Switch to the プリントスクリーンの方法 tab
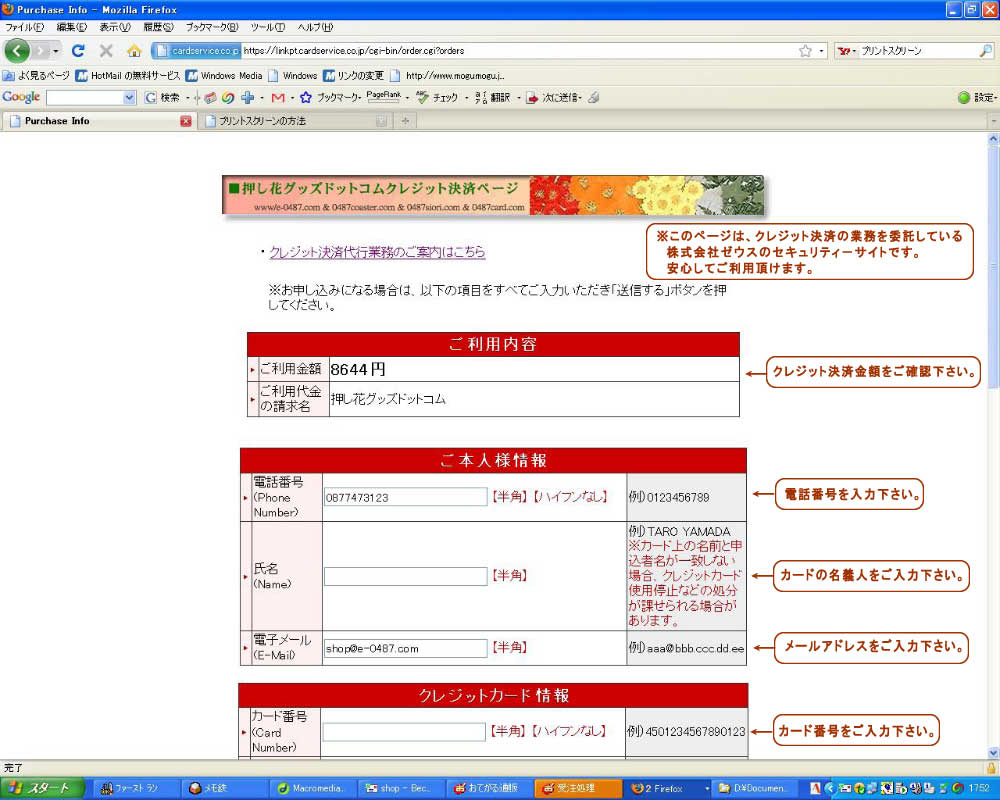1000x800 pixels. tap(290, 121)
